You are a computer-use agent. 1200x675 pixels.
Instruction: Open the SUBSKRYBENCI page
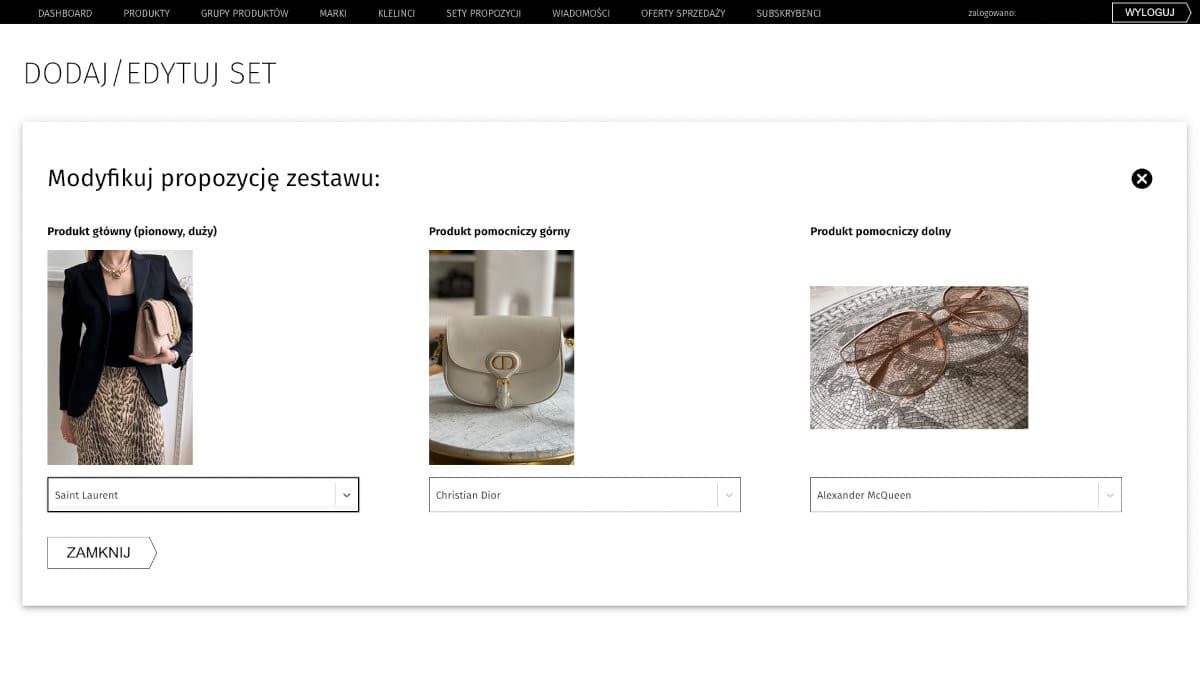787,13
